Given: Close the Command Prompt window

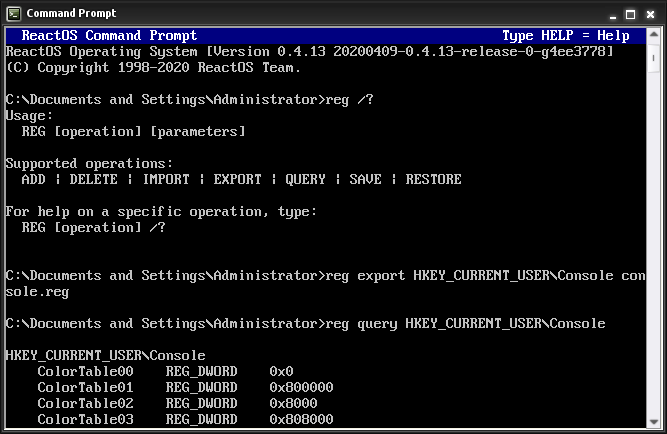Looking at the screenshot, I should (x=649, y=13).
